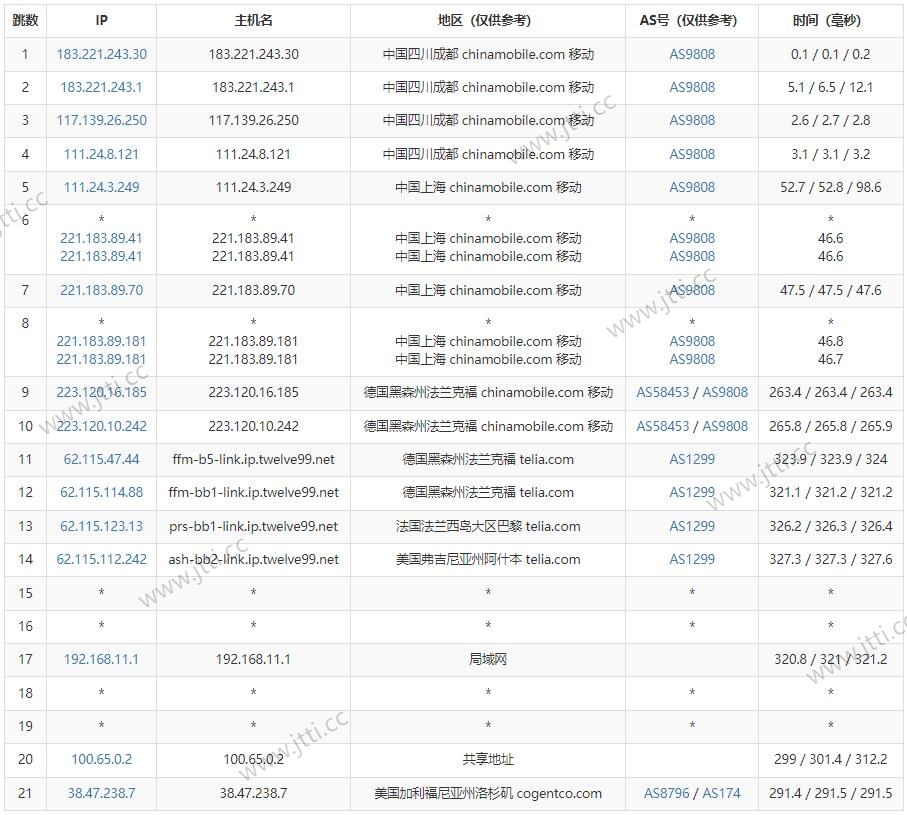Open IP link 221.183.89.70

click(101, 290)
